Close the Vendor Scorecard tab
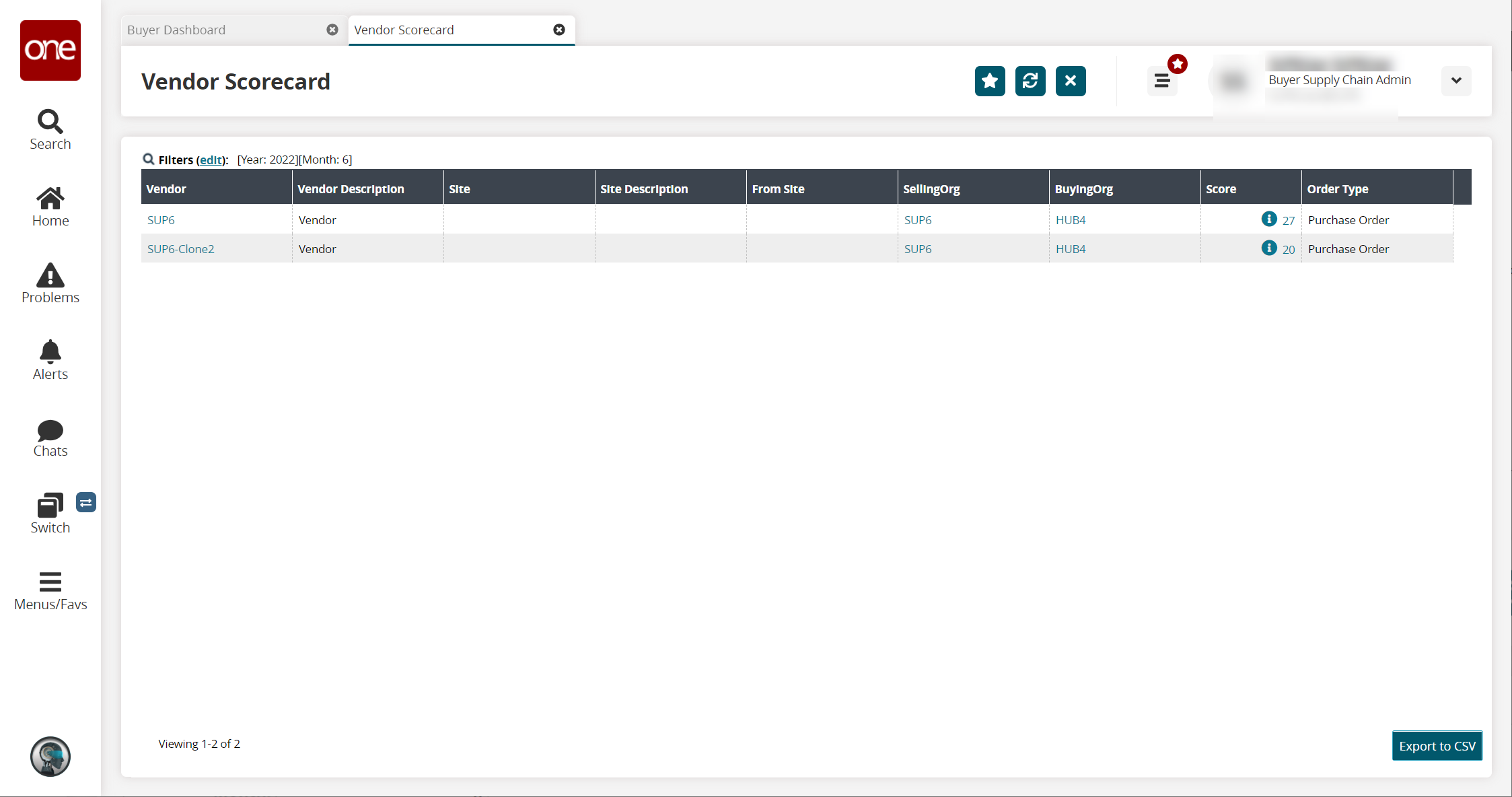The image size is (1512, 797). (559, 30)
